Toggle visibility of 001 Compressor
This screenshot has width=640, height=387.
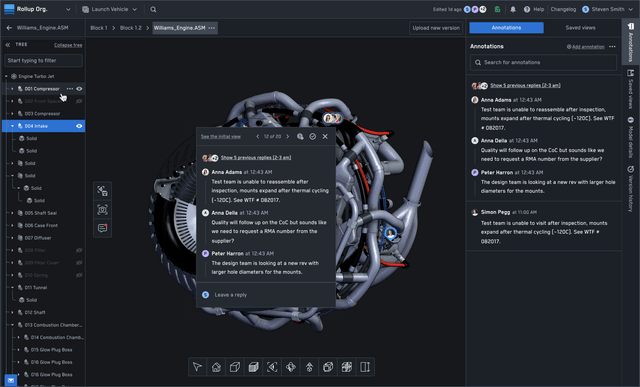click(79, 89)
